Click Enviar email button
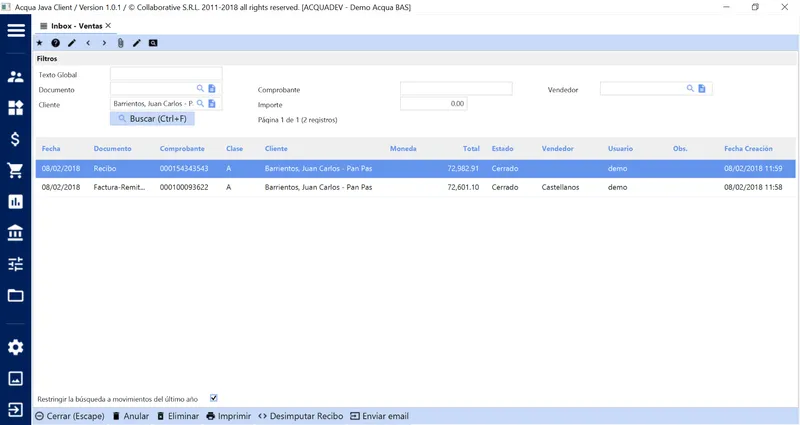The image size is (800, 425). pos(380,416)
